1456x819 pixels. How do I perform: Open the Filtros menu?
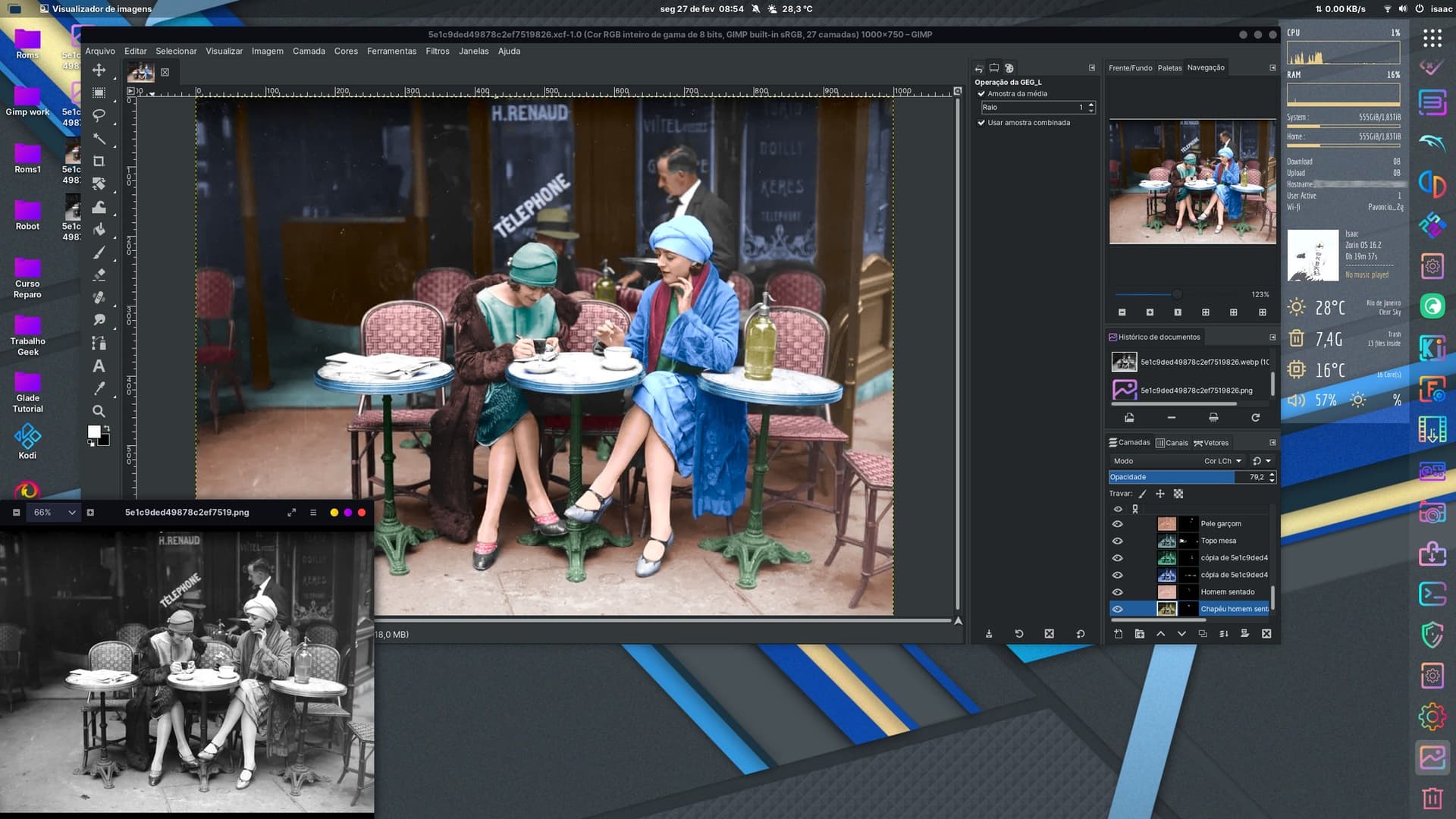coord(438,52)
